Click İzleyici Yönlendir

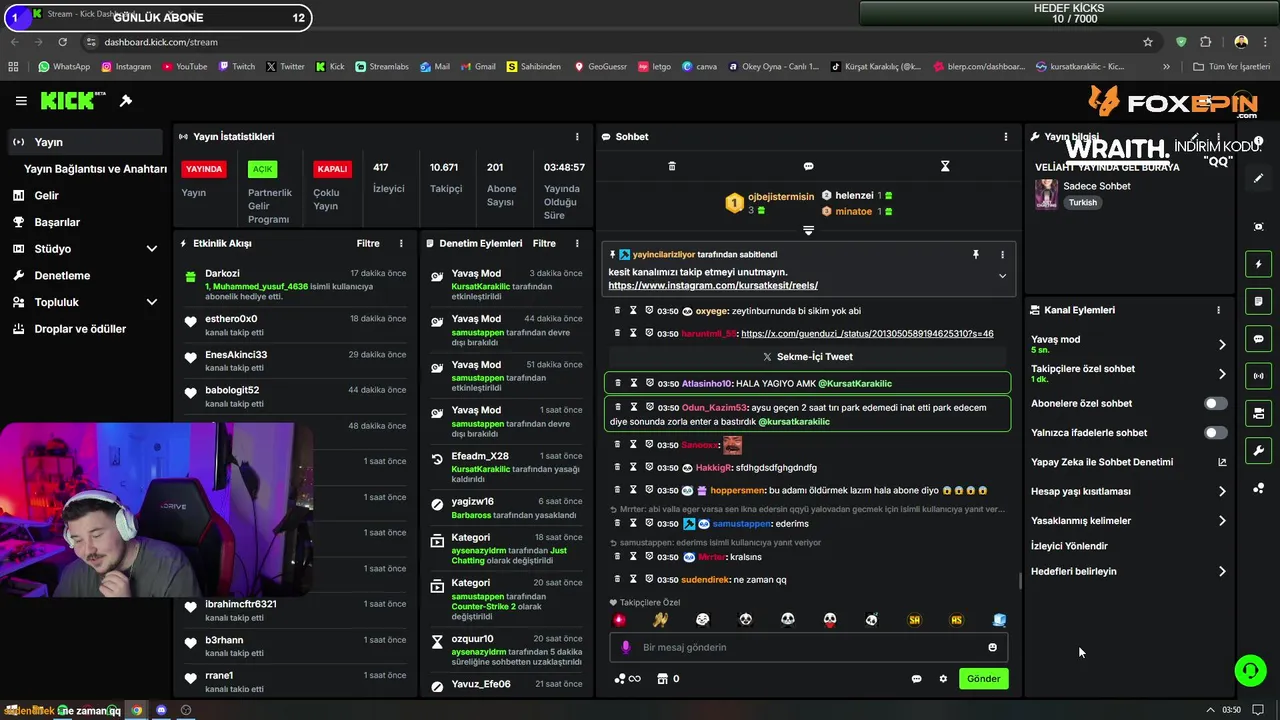1069,546
